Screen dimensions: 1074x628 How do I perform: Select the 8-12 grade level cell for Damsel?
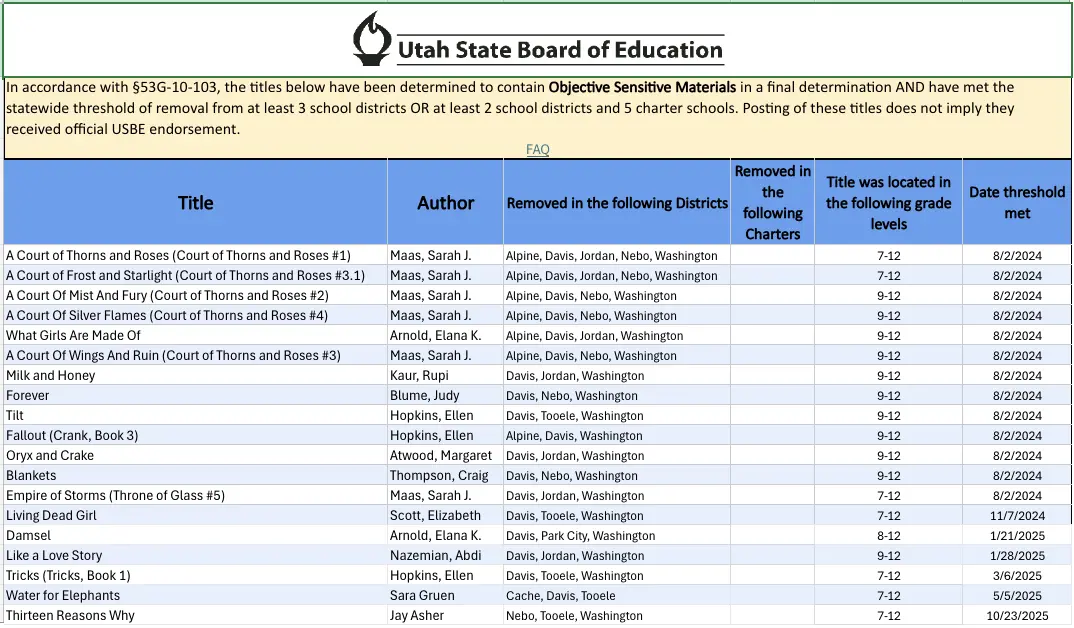pos(888,536)
